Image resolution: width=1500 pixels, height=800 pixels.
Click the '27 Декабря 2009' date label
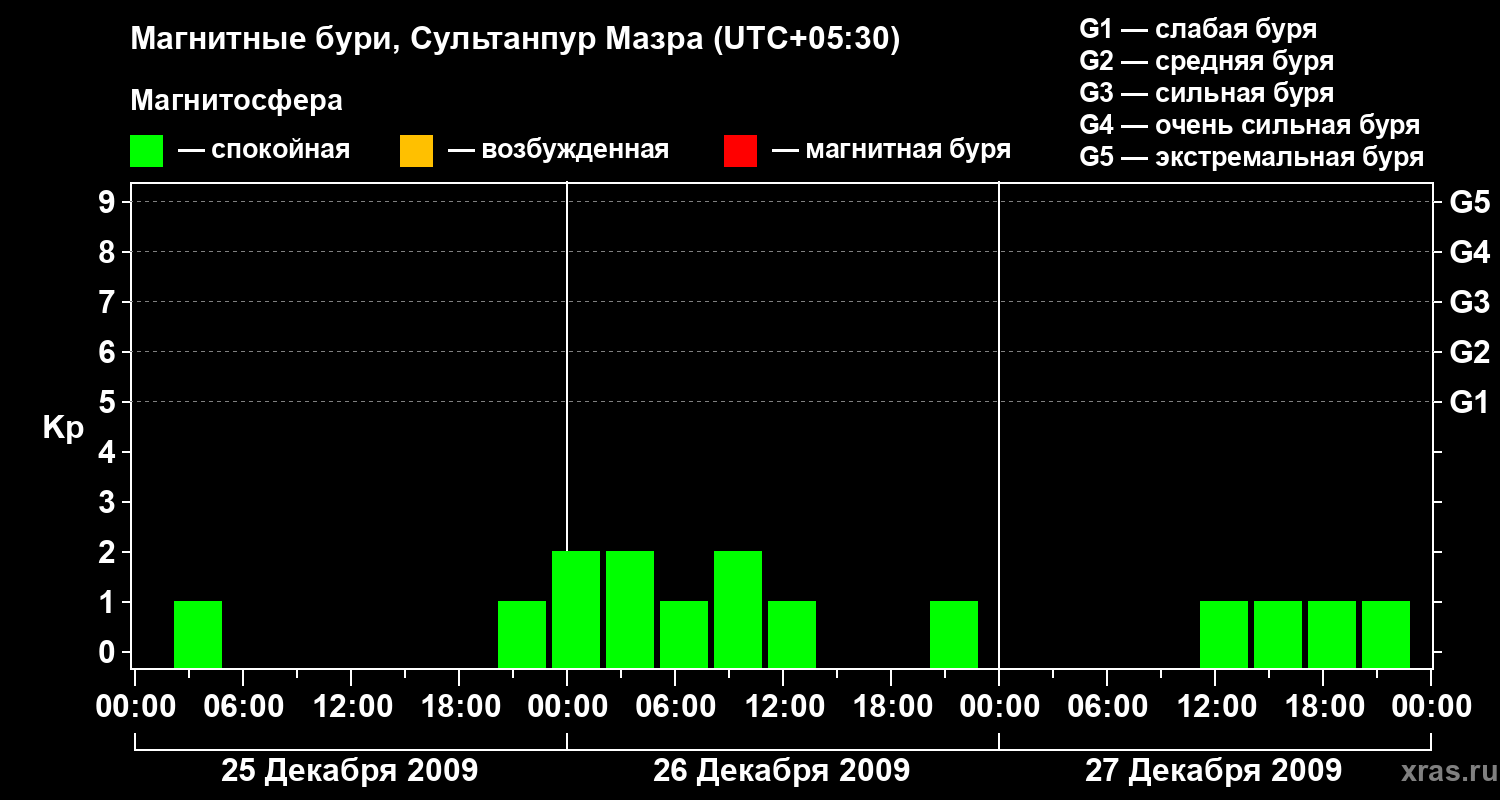pyautogui.click(x=1214, y=771)
